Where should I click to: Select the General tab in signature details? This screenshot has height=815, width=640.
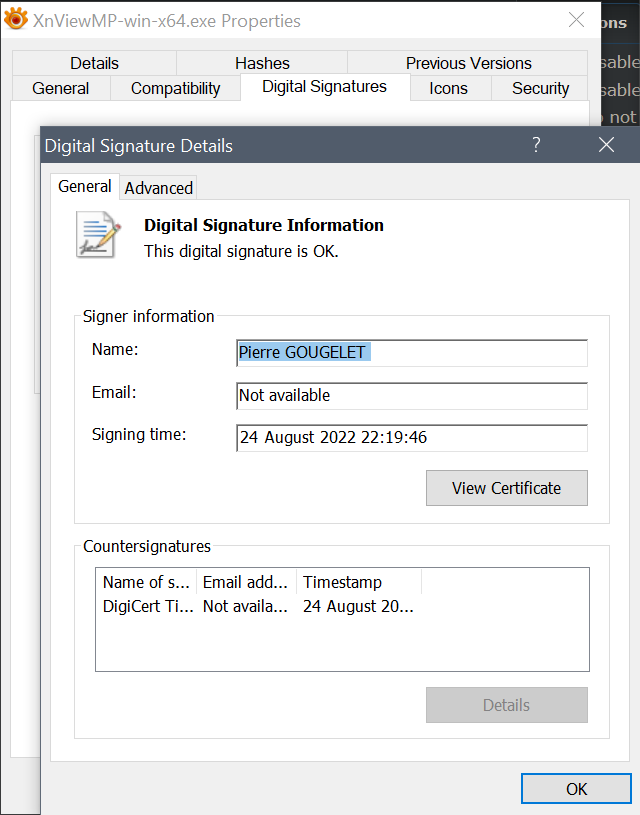tap(84, 187)
